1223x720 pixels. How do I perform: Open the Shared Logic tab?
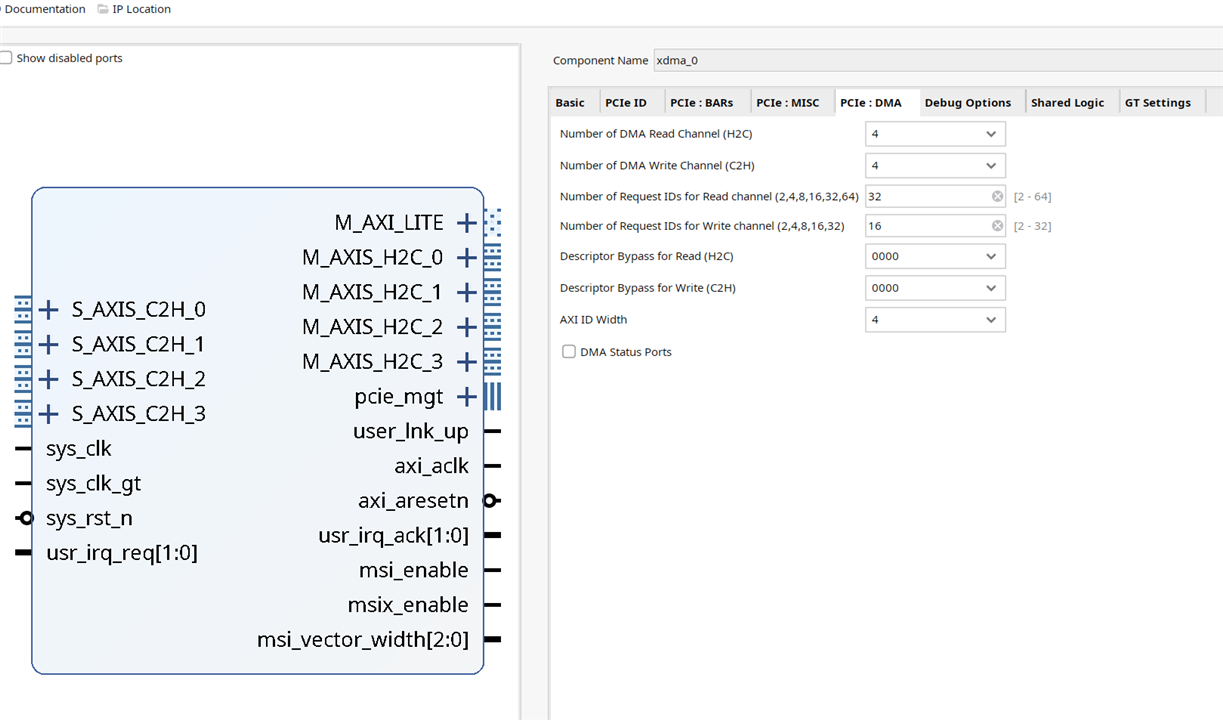pyautogui.click(x=1068, y=103)
